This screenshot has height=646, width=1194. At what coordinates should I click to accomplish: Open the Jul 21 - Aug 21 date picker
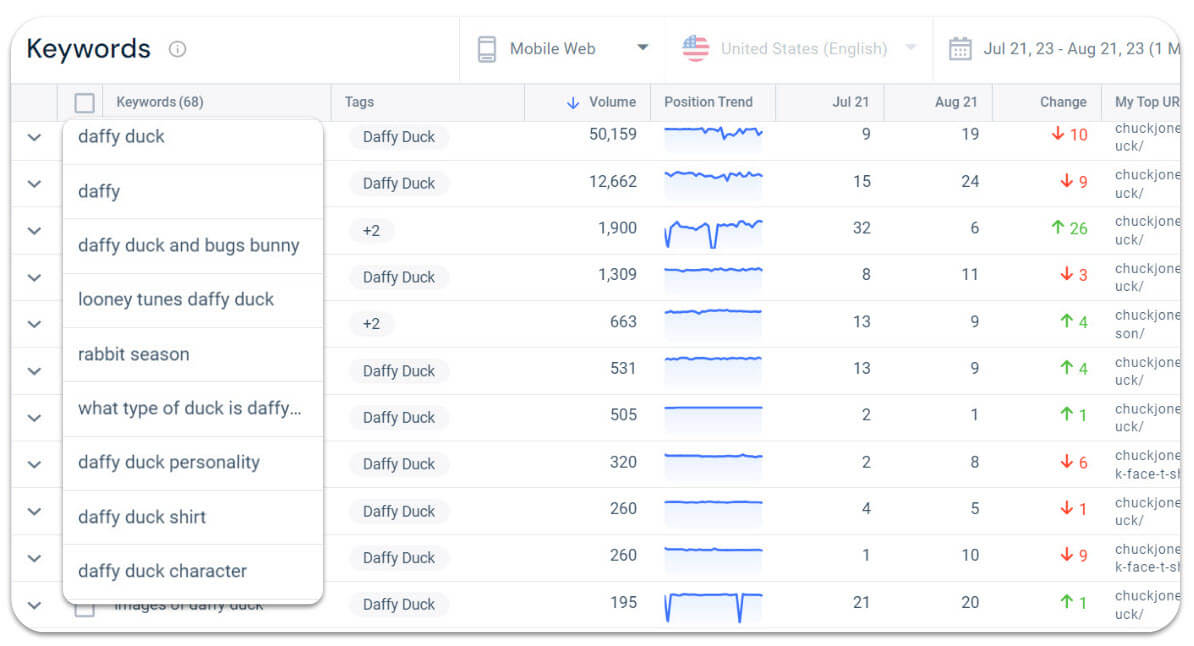point(1064,49)
